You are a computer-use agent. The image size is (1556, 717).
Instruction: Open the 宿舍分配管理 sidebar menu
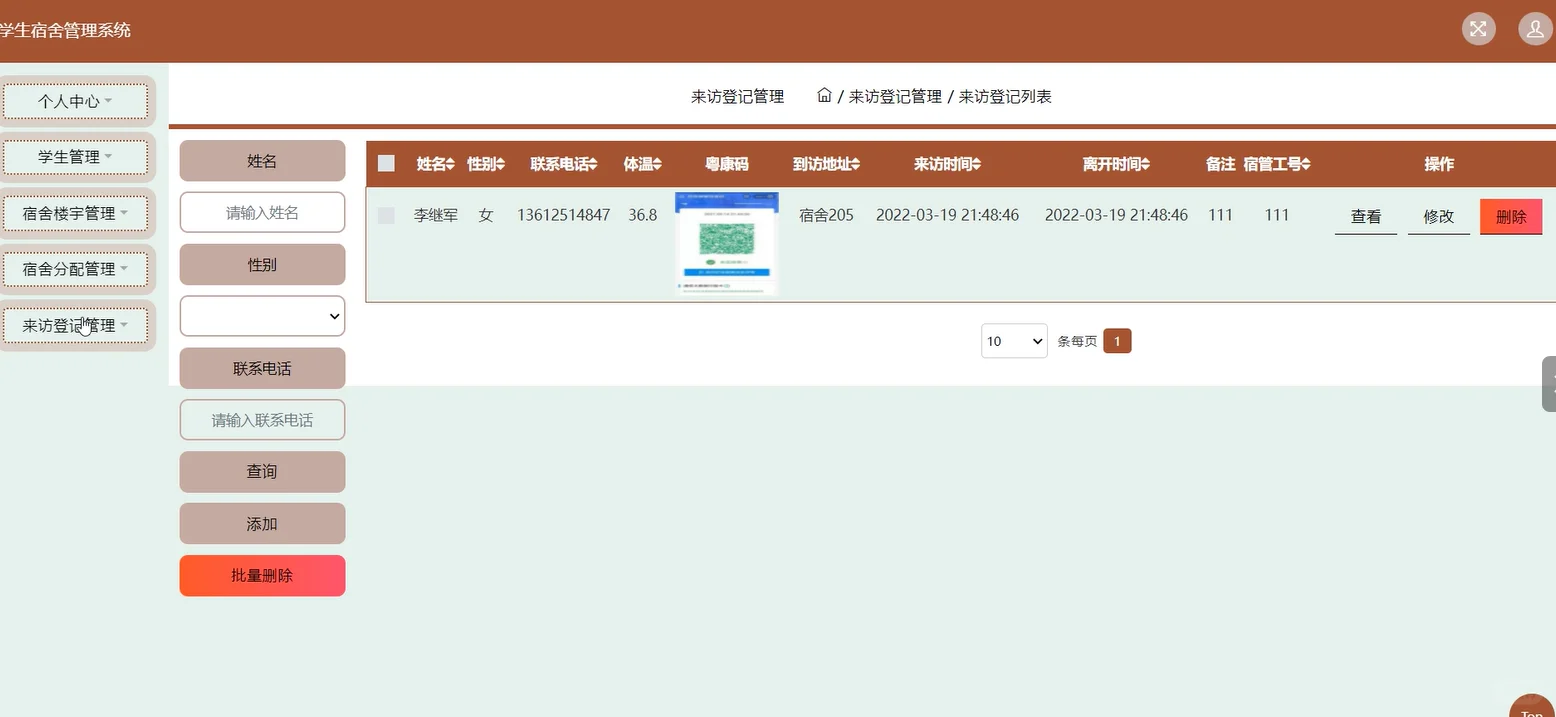click(x=75, y=269)
